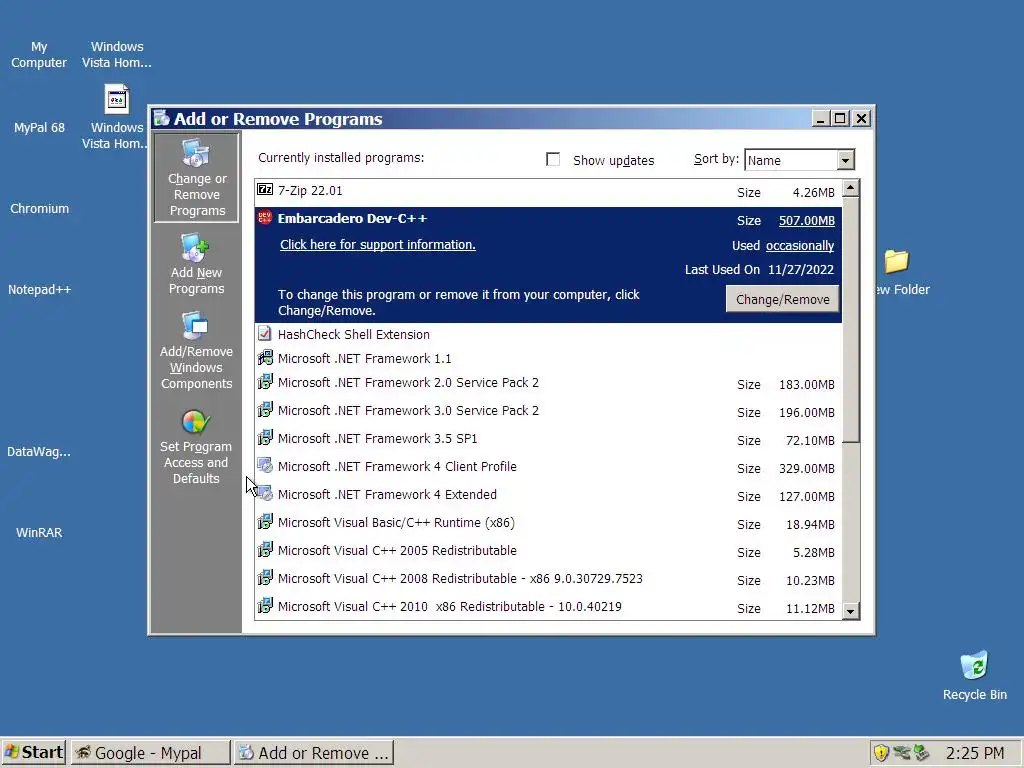1024x768 pixels.
Task: Click Visual Basic/C++ Runtime (x86) icon
Action: [x=264, y=522]
